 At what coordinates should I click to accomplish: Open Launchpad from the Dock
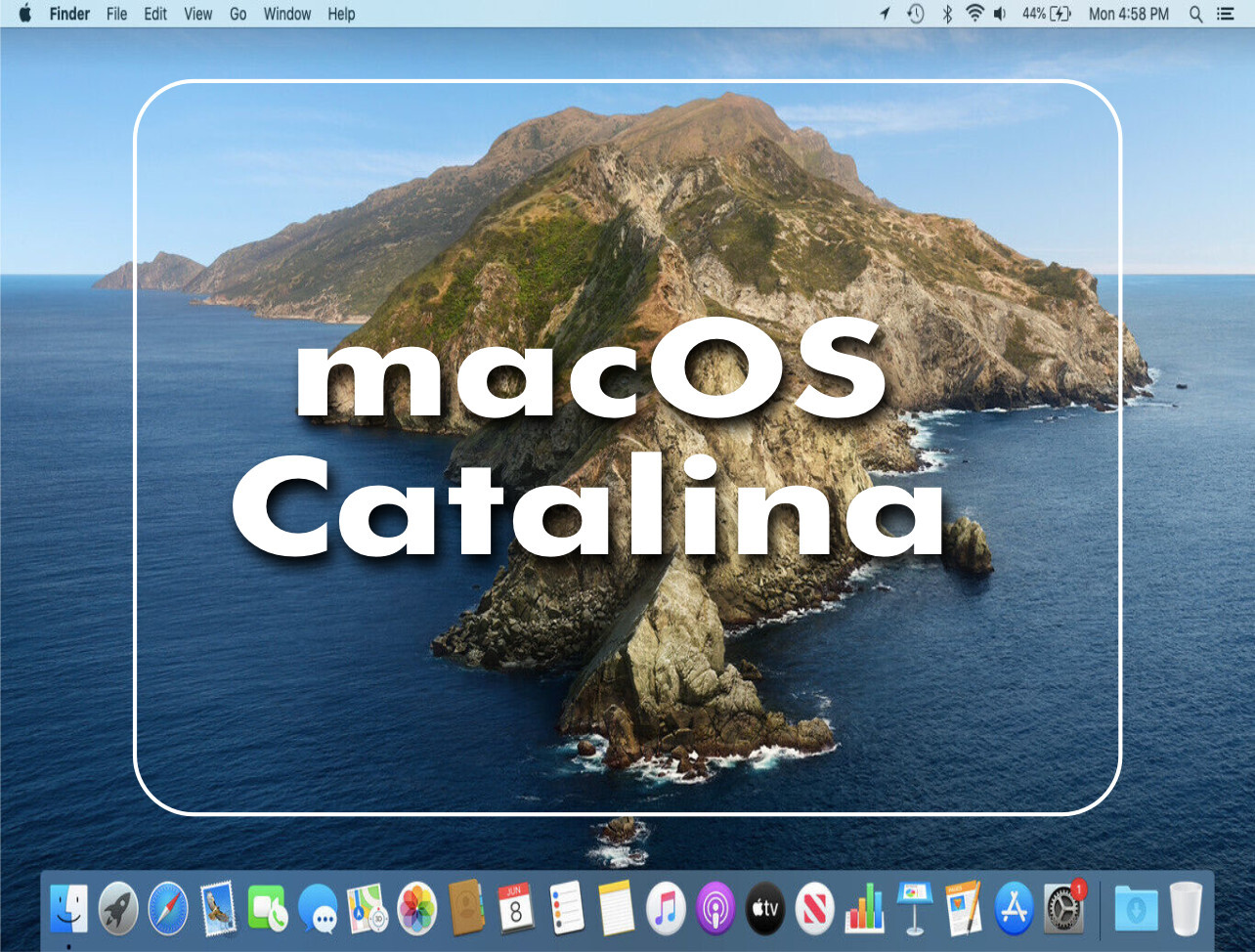click(117, 909)
